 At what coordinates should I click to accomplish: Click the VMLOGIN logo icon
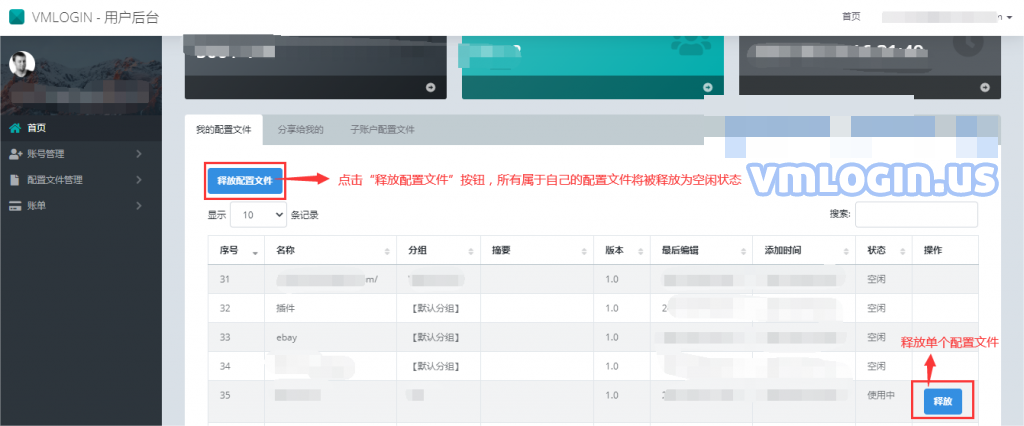pos(16,17)
